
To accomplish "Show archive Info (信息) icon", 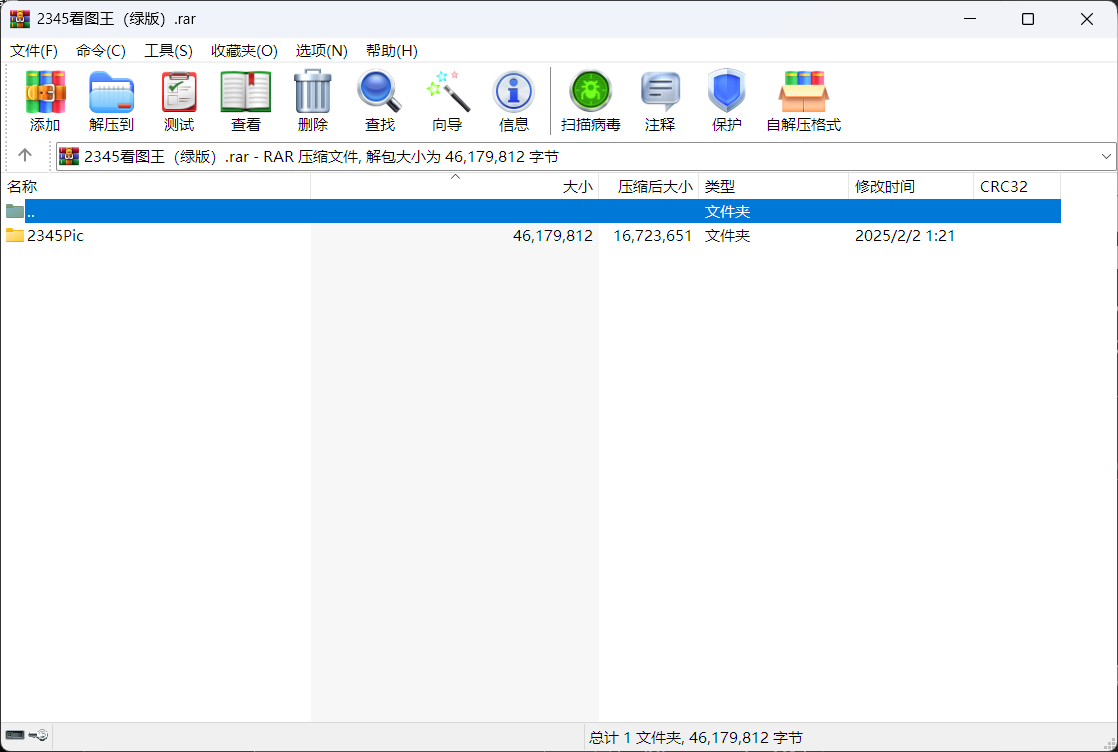I will tap(514, 93).
